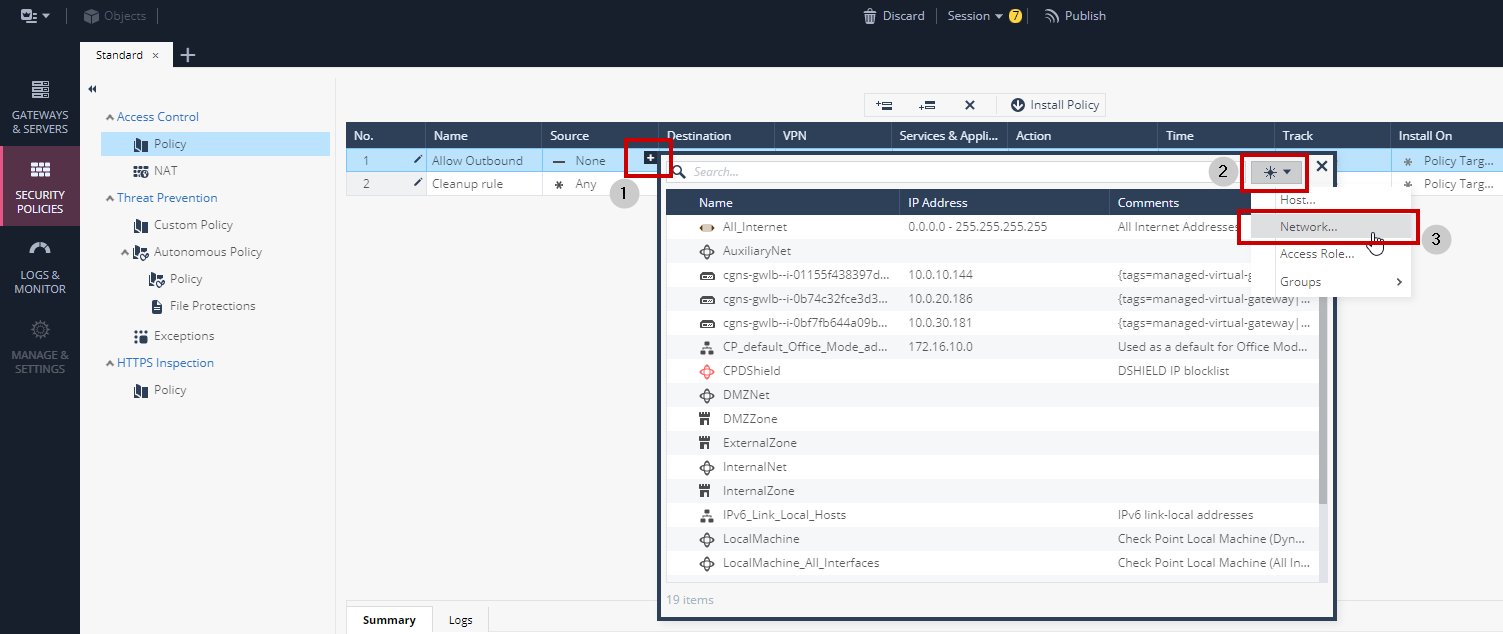This screenshot has height=634, width=1503.
Task: Add a rule above using the toolbar icon
Action: click(x=884, y=104)
